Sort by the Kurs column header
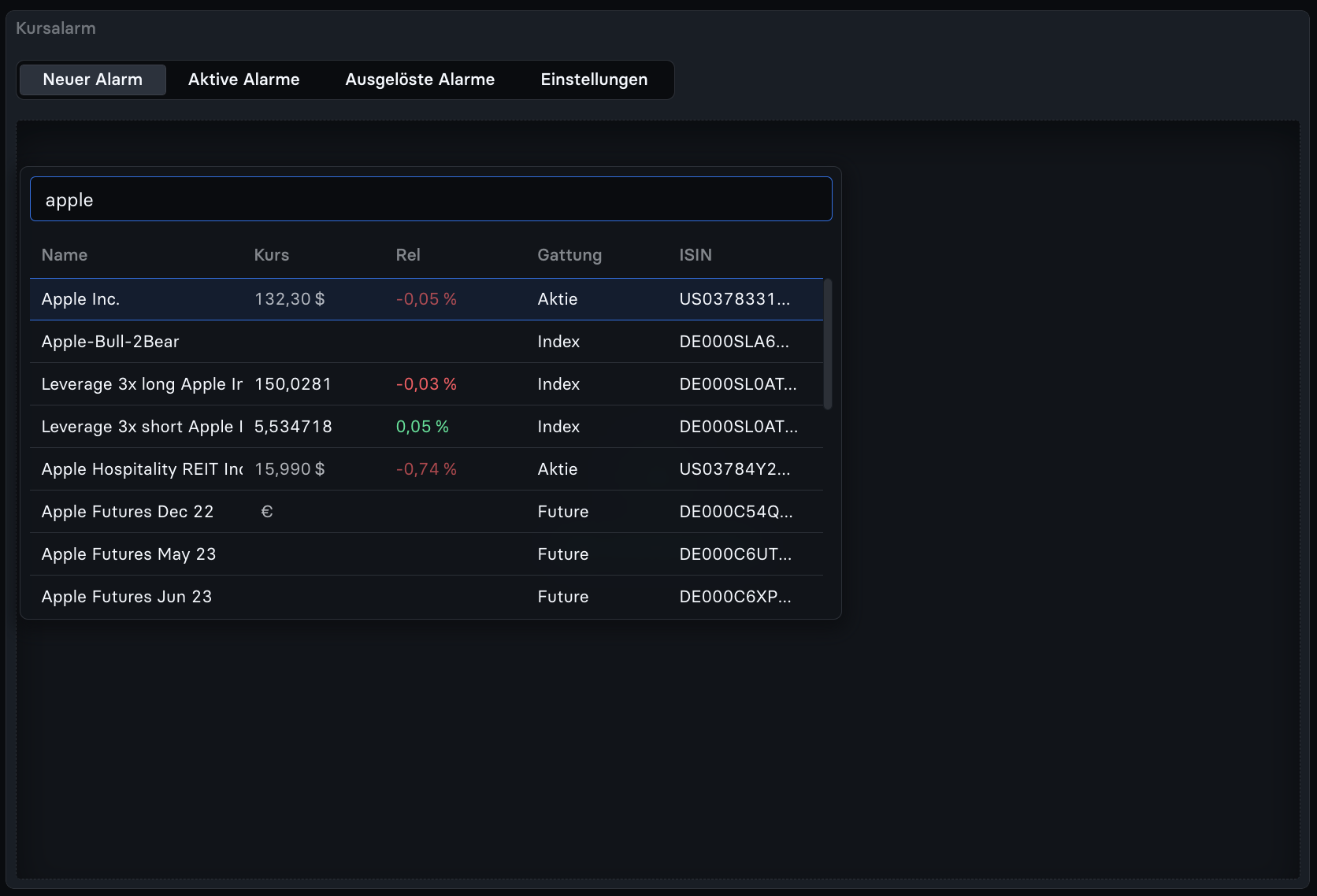 [272, 255]
